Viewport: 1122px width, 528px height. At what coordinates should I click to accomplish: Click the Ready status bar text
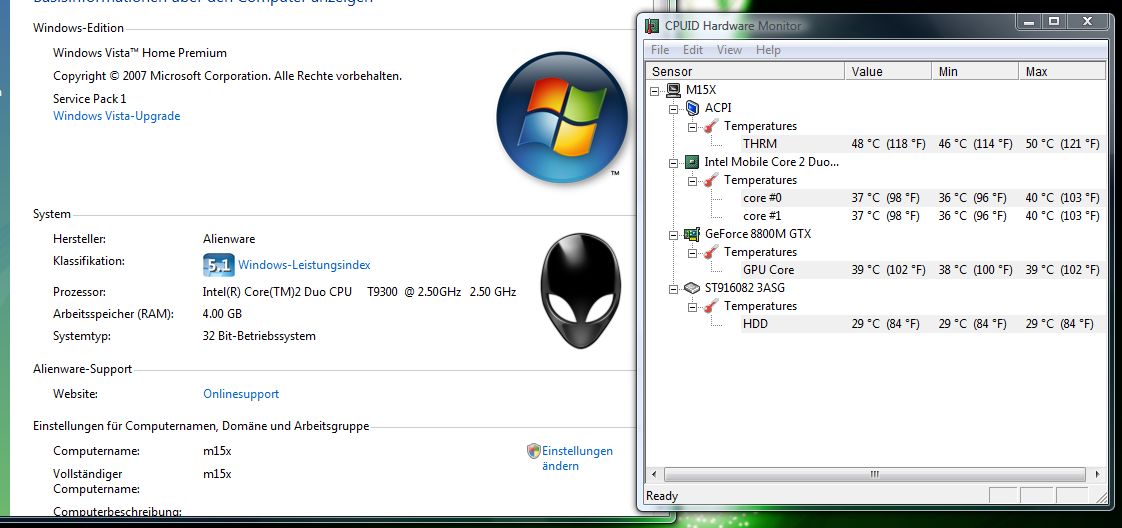(x=662, y=496)
